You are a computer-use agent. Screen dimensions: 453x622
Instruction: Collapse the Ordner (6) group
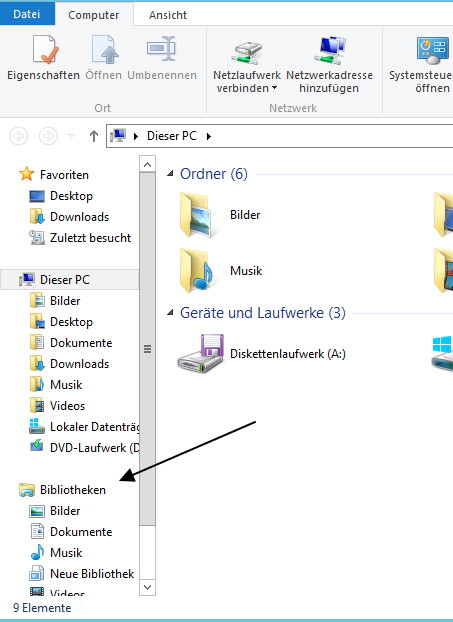170,173
